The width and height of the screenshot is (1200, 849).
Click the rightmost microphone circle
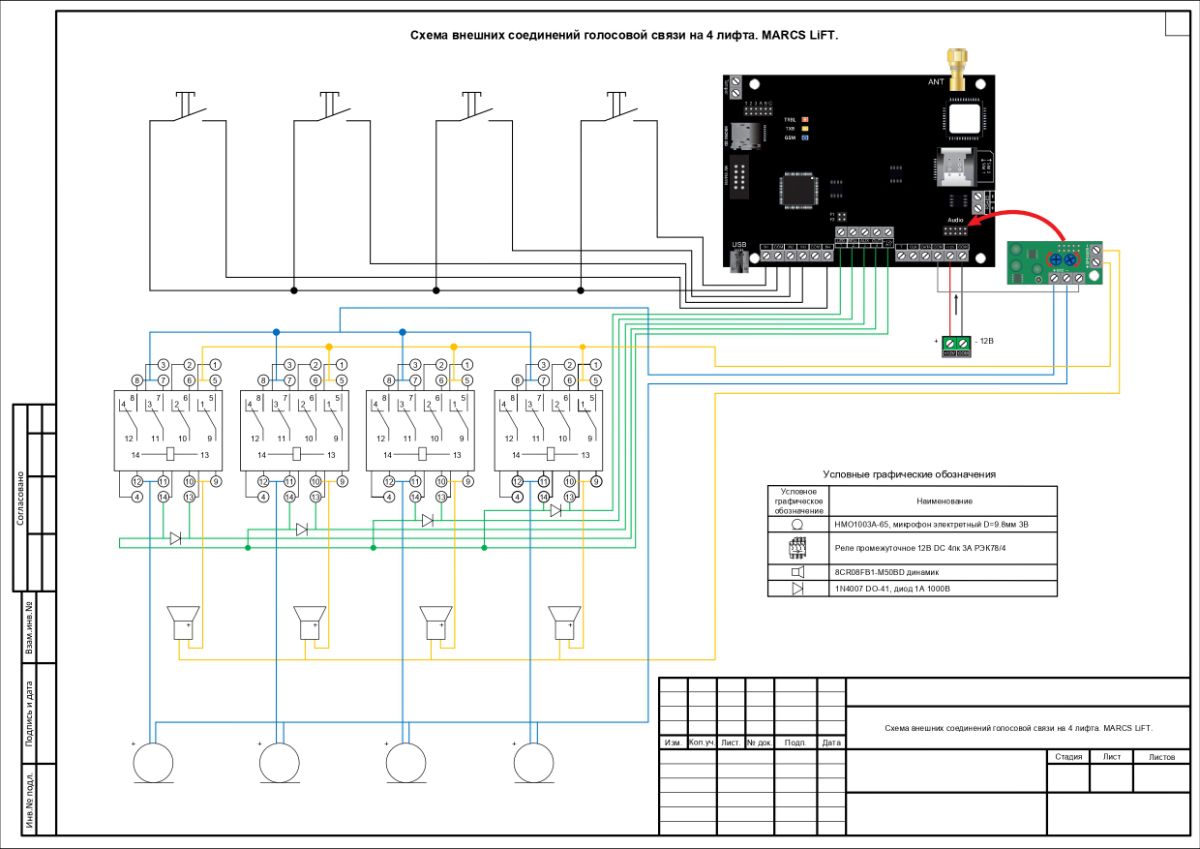coord(533,765)
